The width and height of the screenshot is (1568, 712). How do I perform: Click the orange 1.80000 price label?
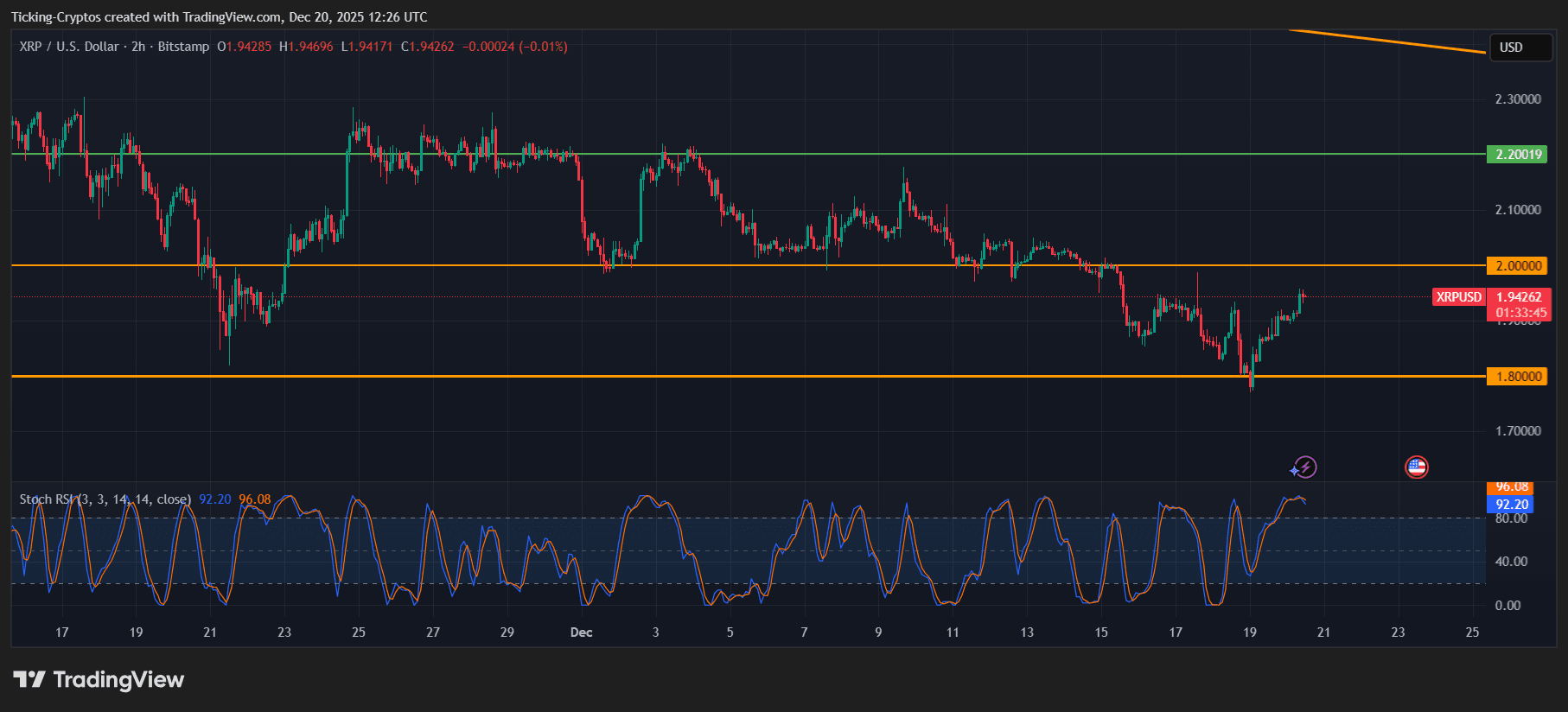(1518, 377)
